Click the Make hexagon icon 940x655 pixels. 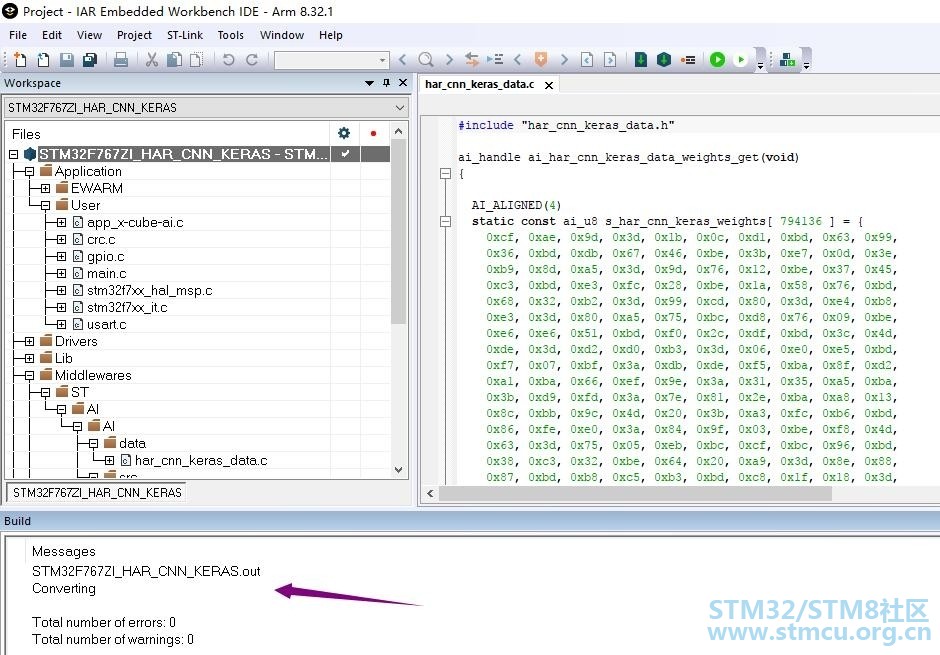(x=664, y=59)
